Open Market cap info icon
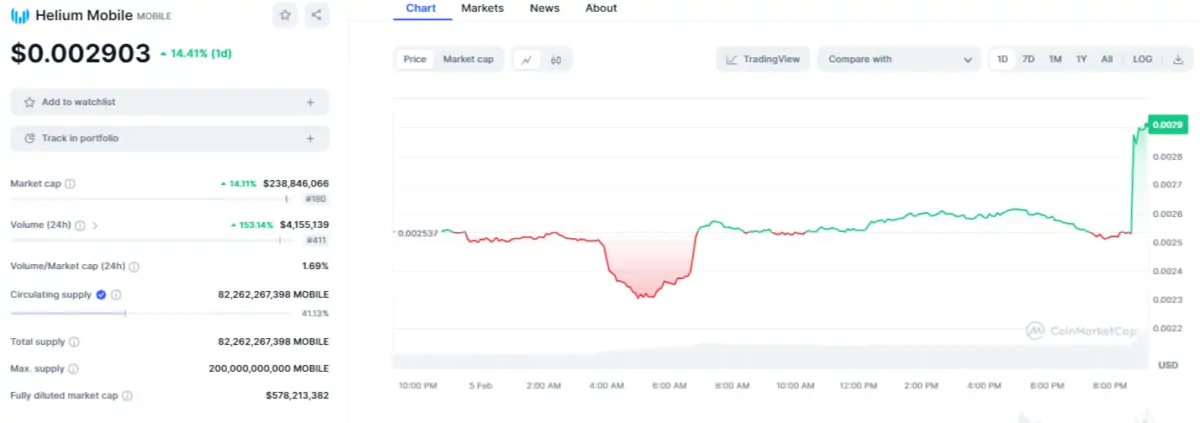This screenshot has height=423, width=1200. pos(70,184)
